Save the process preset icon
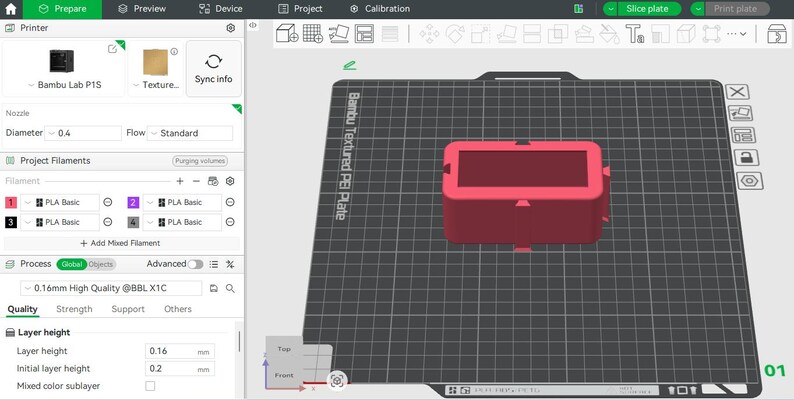Image resolution: width=794 pixels, height=400 pixels. [214, 288]
